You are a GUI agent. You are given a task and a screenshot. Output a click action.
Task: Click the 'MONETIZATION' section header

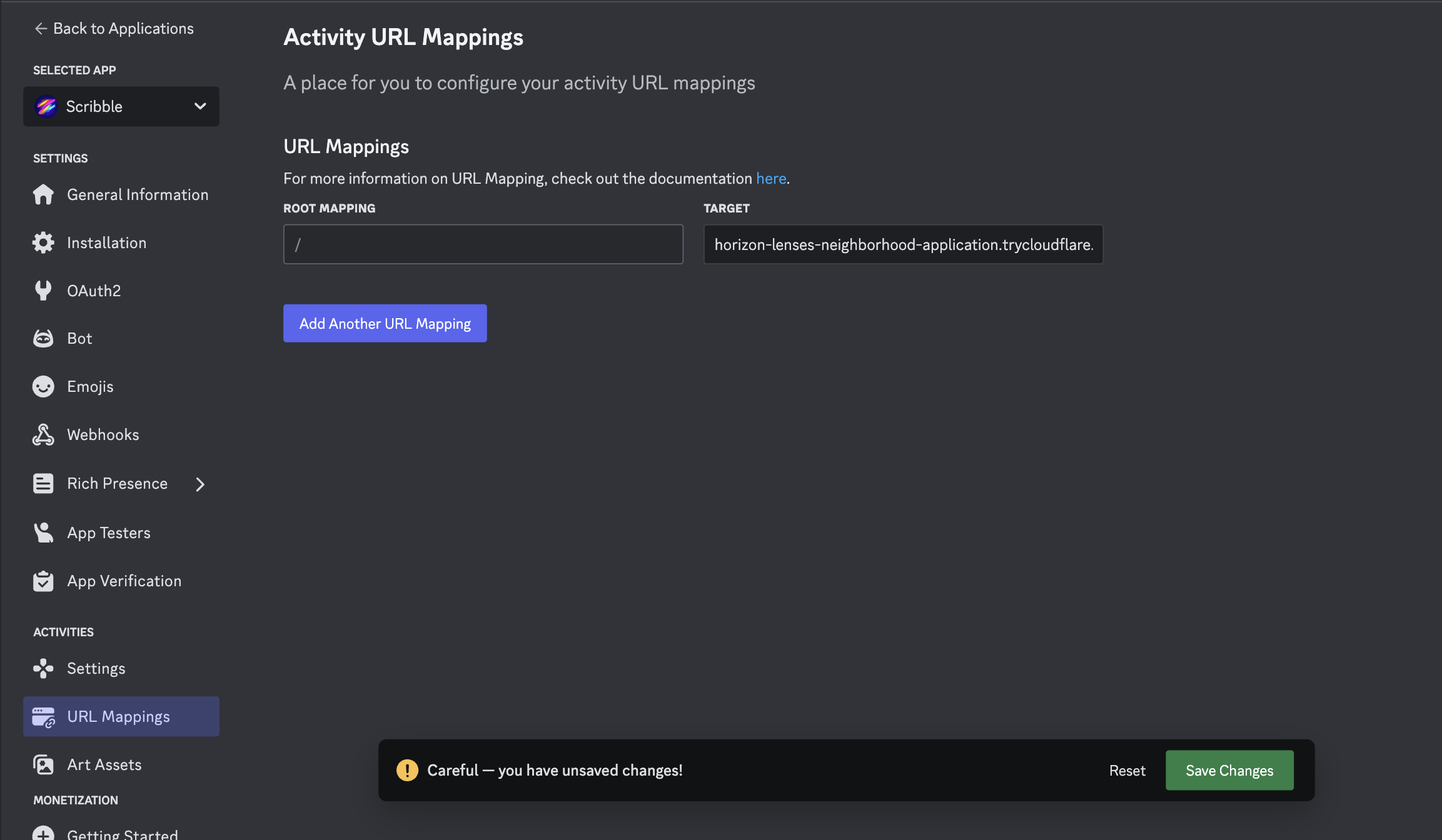pos(76,800)
